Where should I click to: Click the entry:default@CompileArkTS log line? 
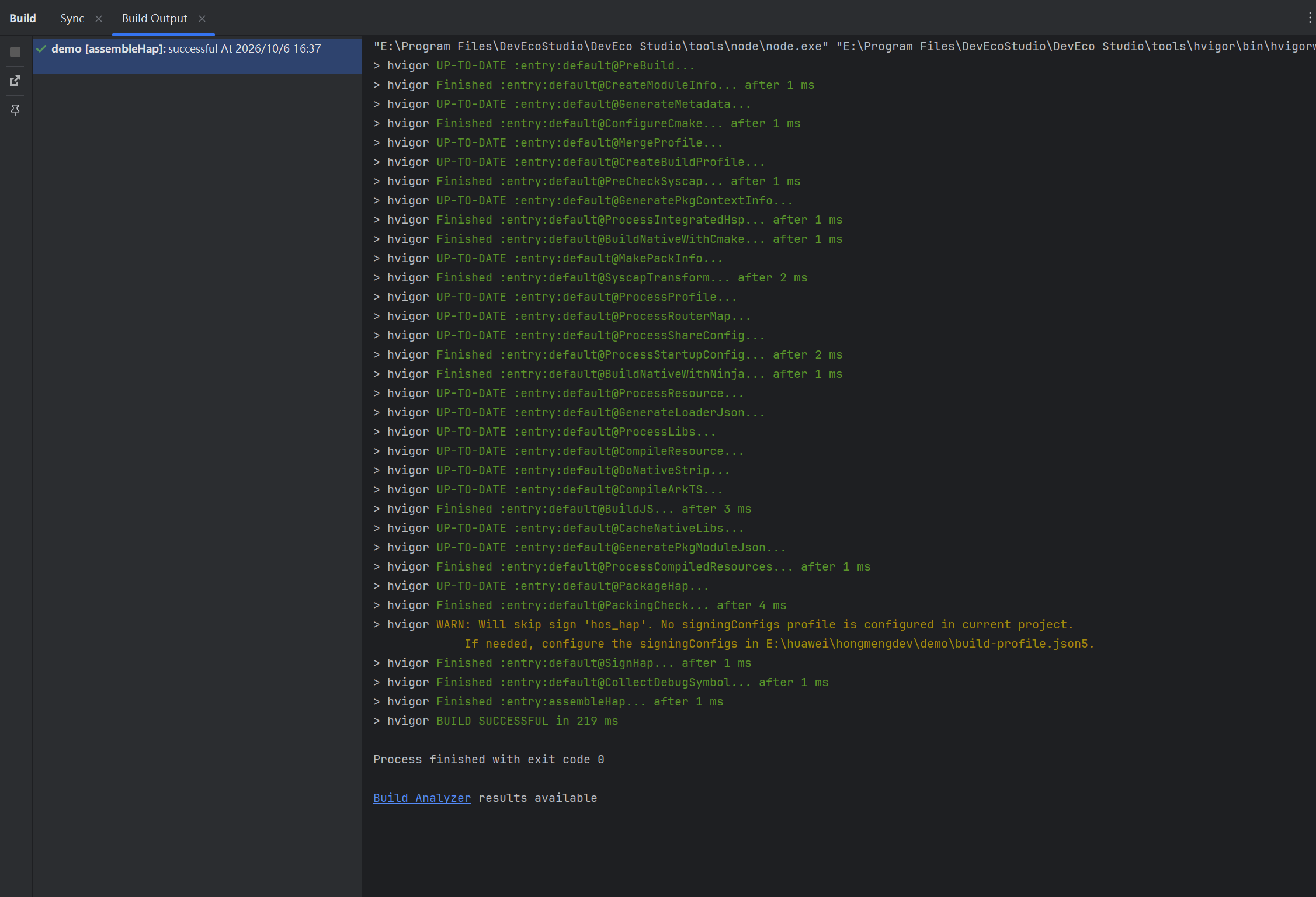tap(548, 489)
